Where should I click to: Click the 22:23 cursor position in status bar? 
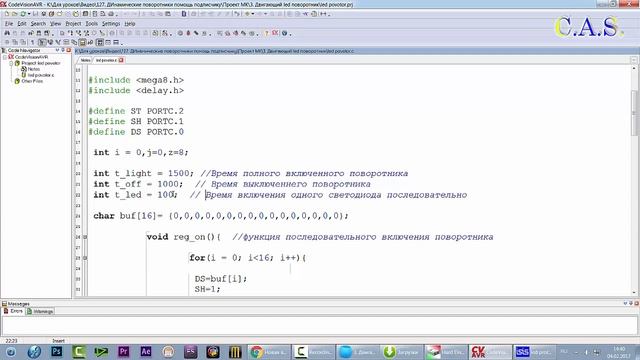(x=12, y=341)
